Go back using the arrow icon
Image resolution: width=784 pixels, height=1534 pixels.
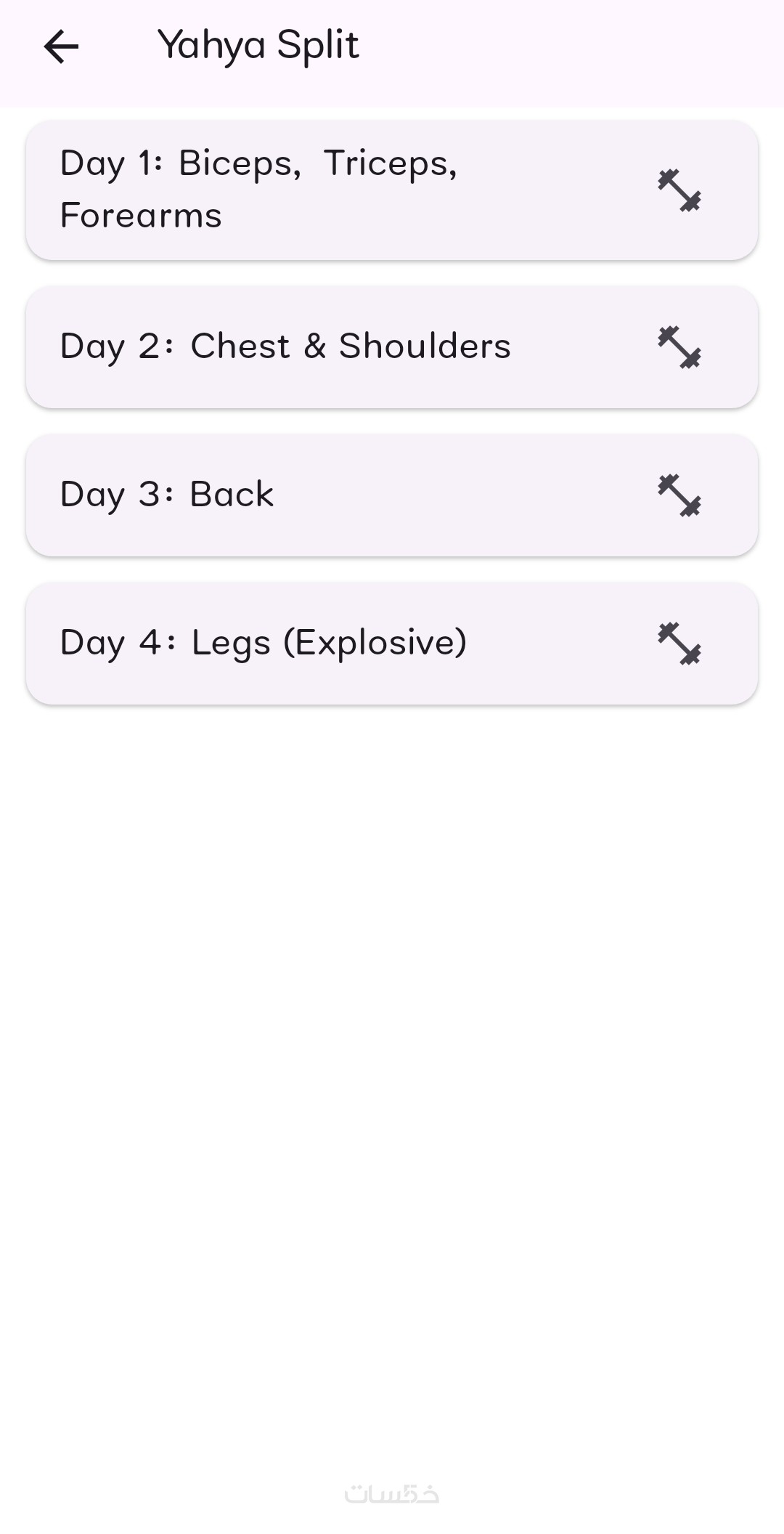click(x=61, y=47)
